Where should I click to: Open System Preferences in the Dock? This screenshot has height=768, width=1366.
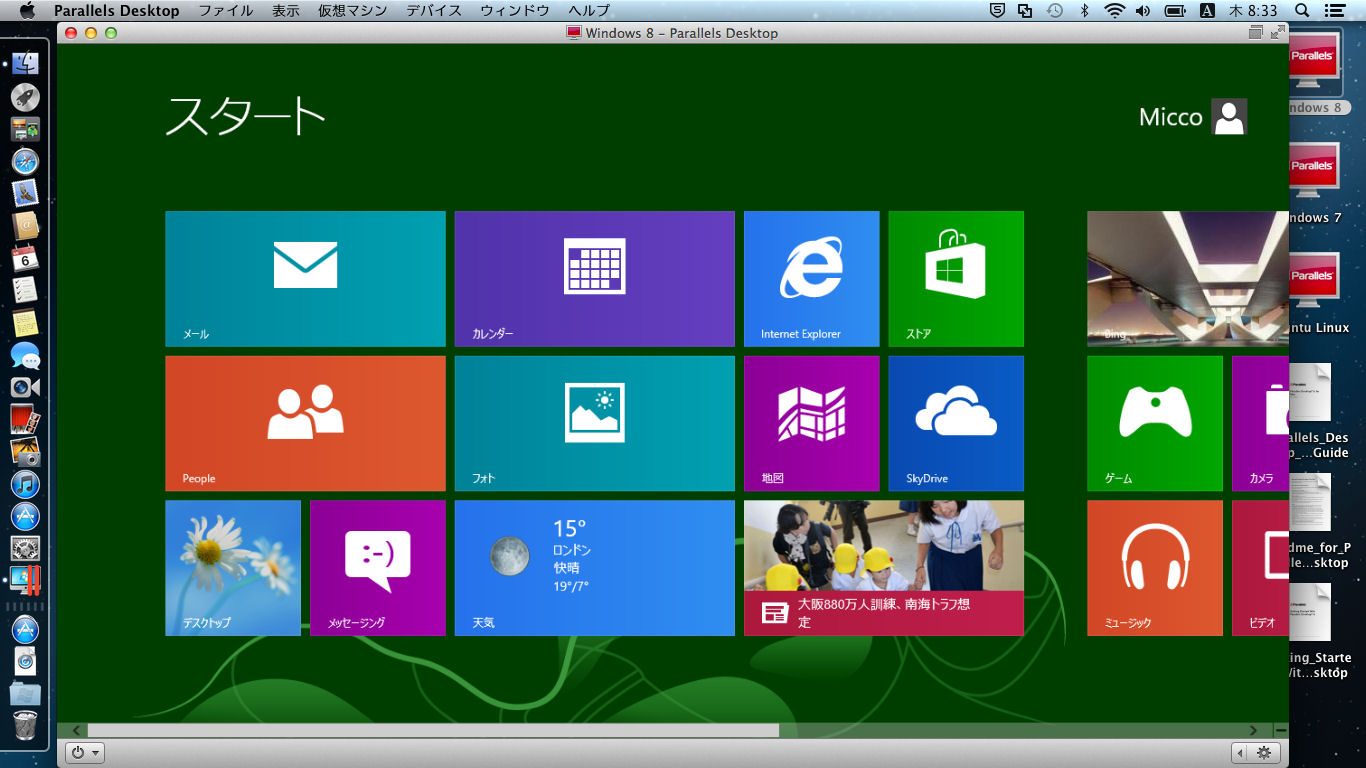click(x=25, y=548)
